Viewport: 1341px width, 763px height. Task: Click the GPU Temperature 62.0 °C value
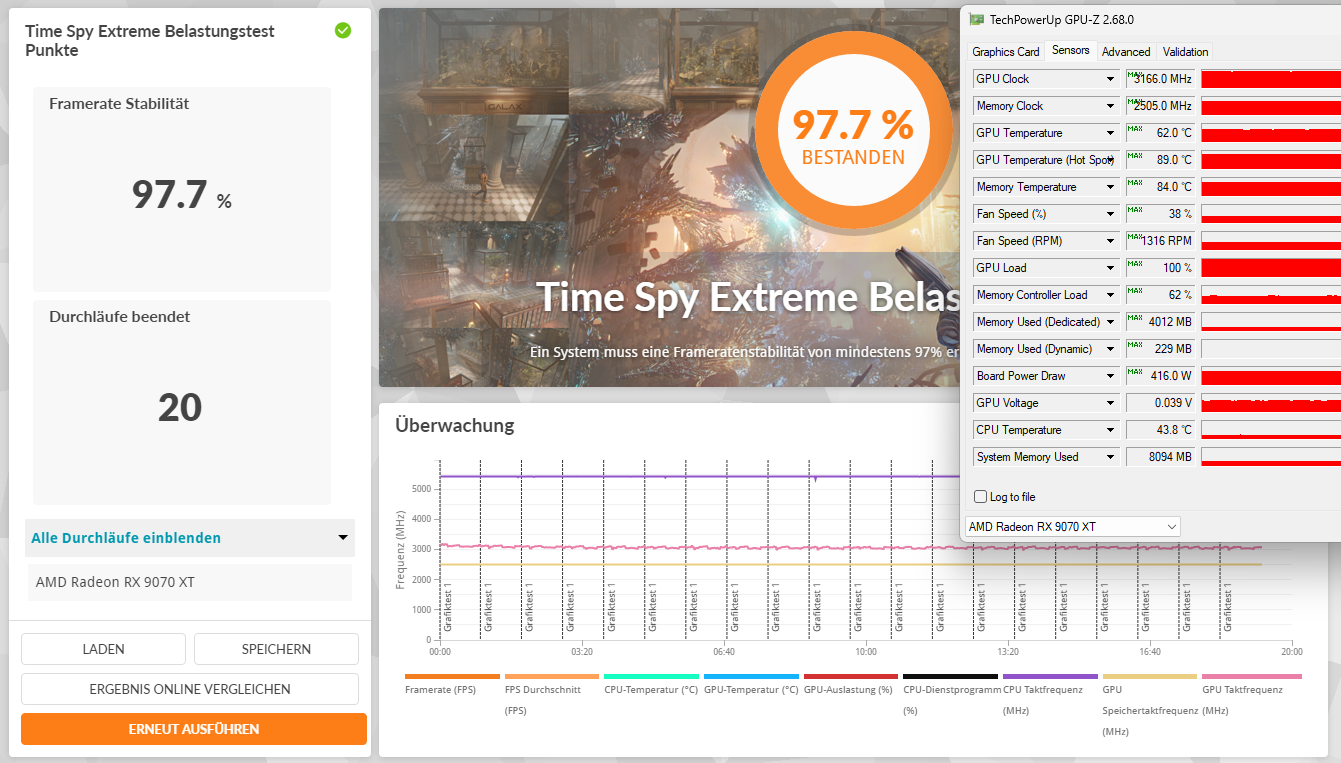click(1160, 133)
